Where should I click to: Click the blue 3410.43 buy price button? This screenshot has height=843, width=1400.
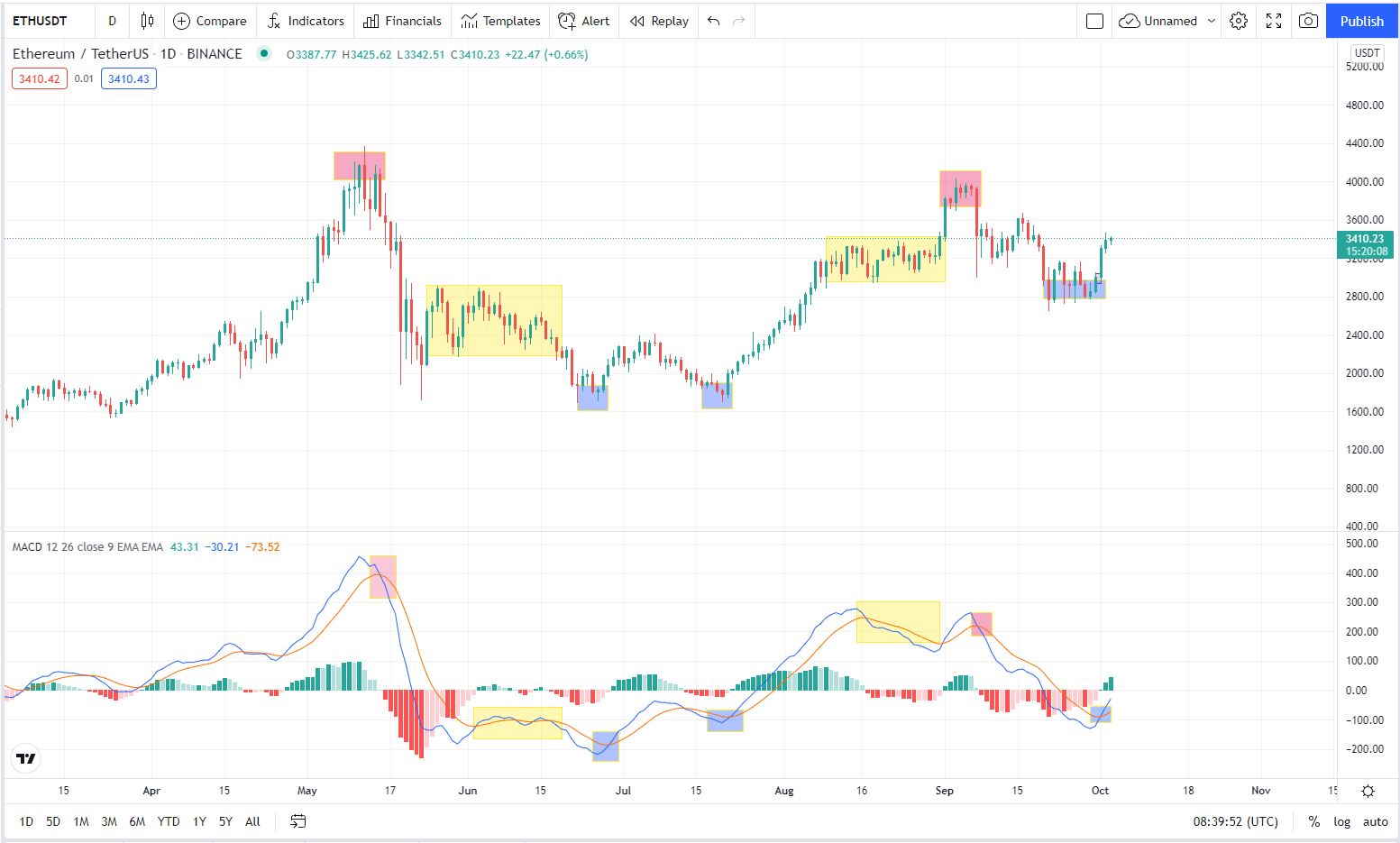[129, 78]
